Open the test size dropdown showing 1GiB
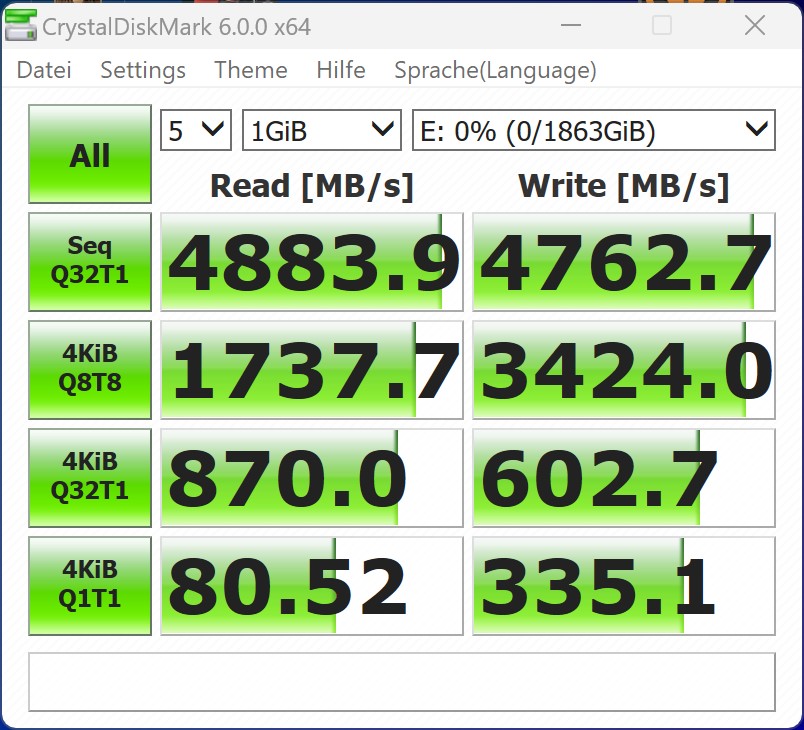Image resolution: width=804 pixels, height=730 pixels. [x=321, y=130]
